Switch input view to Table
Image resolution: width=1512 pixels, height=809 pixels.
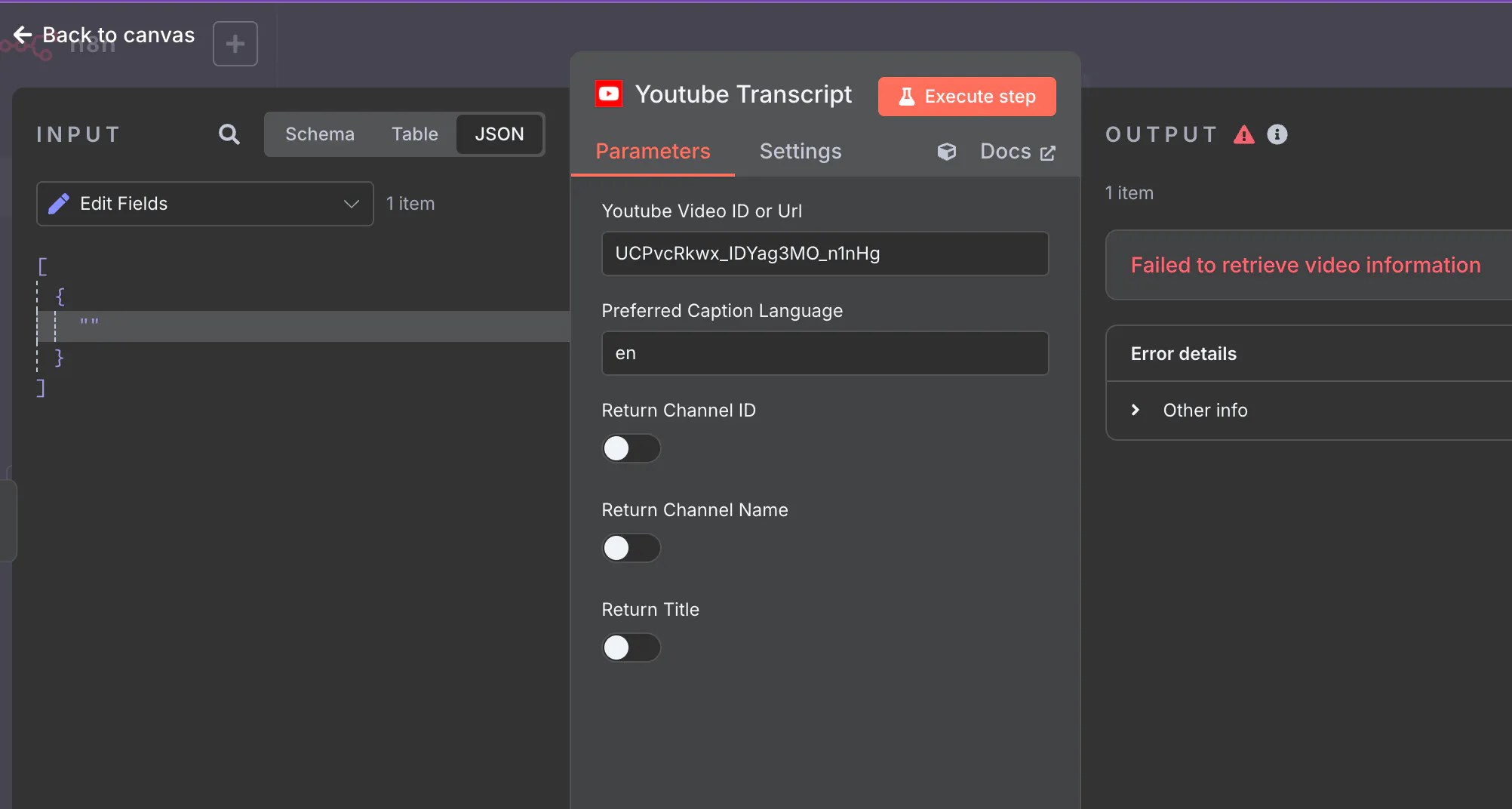(x=415, y=134)
